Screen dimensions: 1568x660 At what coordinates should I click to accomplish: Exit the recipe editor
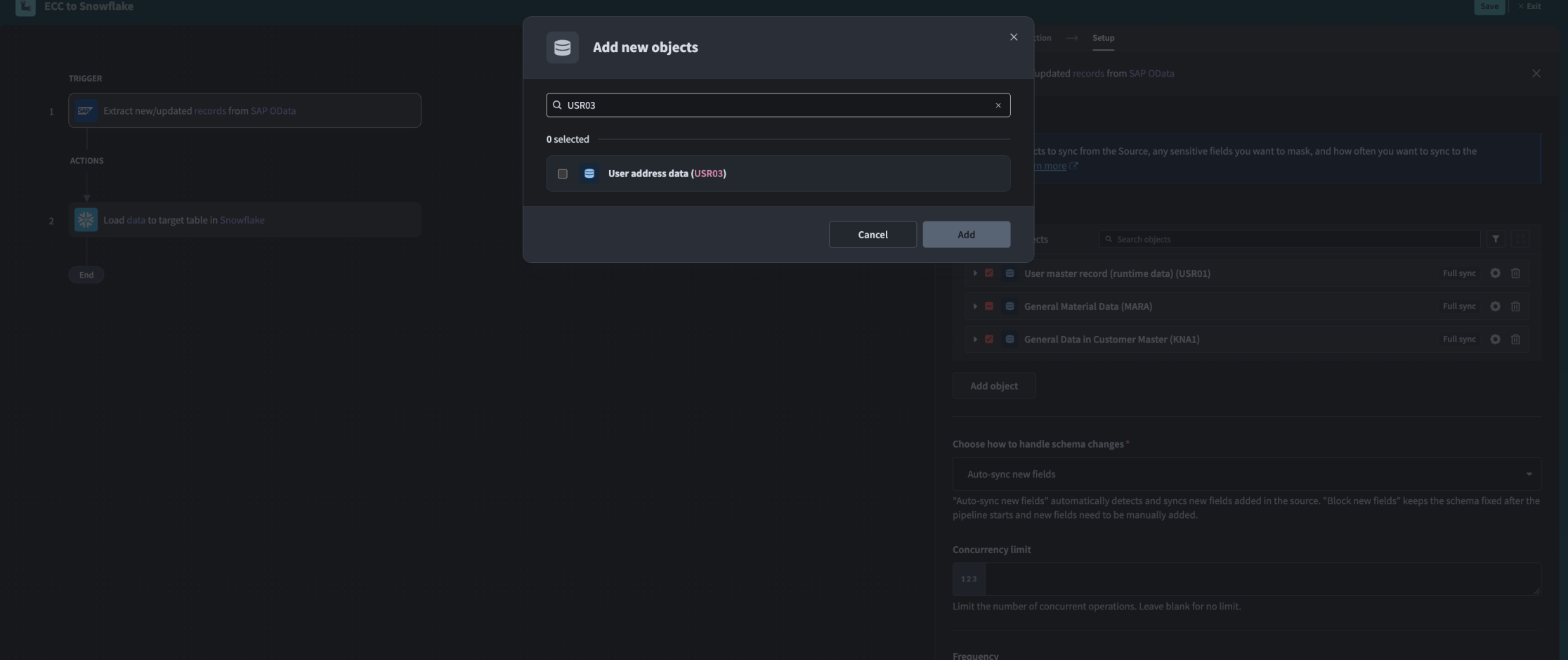click(x=1529, y=6)
